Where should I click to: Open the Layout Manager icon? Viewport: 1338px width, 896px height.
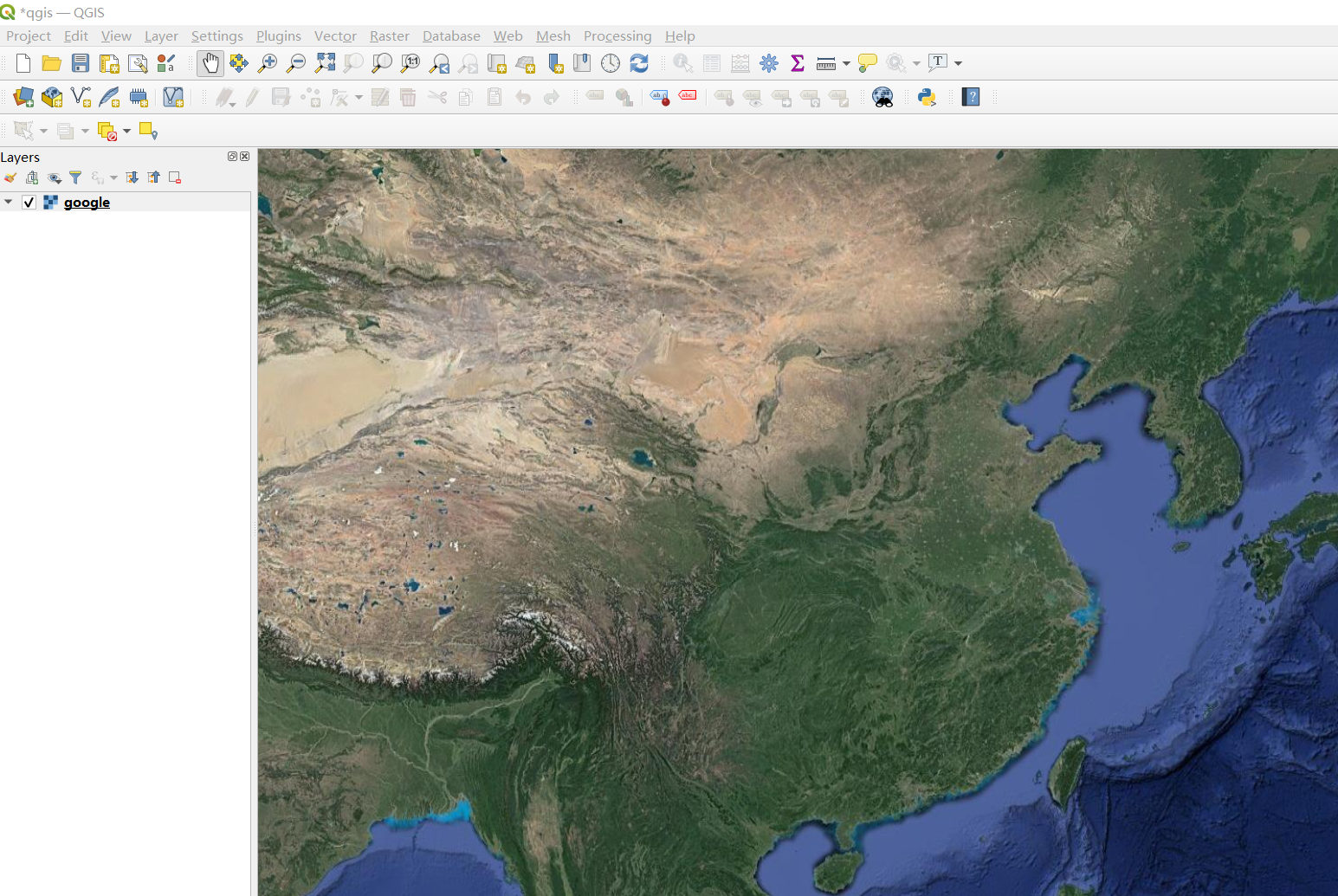tap(138, 63)
